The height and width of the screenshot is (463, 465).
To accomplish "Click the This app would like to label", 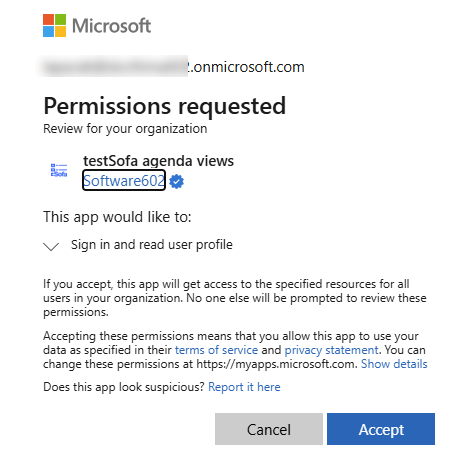I will tap(117, 217).
